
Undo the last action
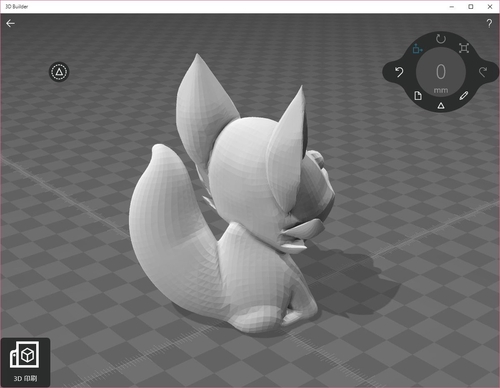(399, 72)
